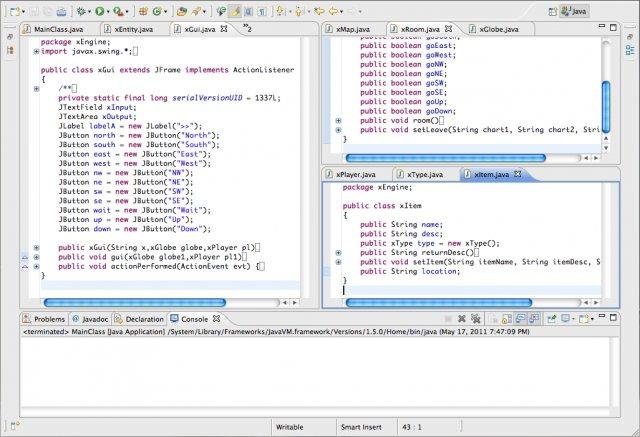Expand the returnDesc method fold
Viewport: 640px width, 437px height.
coord(338,253)
